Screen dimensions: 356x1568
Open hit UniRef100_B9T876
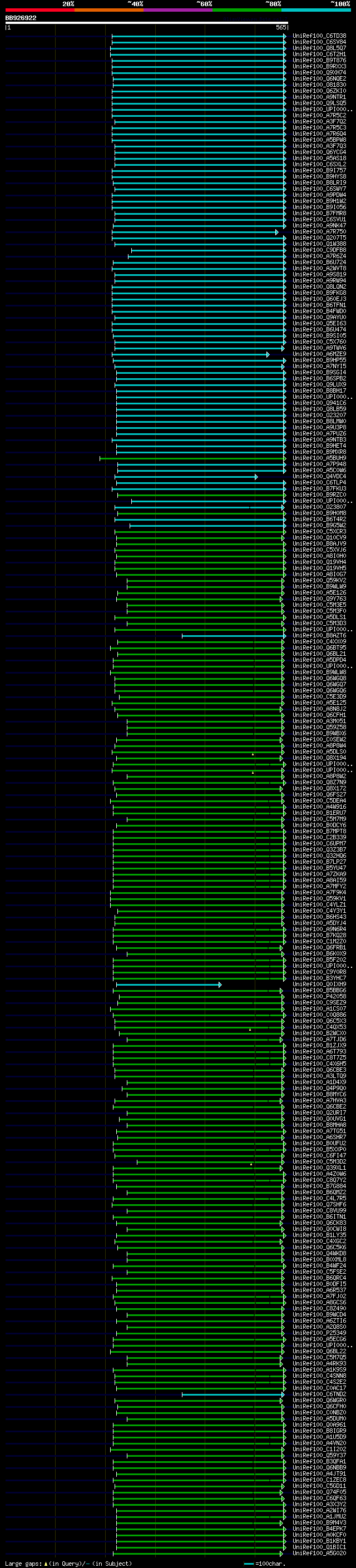[319, 60]
